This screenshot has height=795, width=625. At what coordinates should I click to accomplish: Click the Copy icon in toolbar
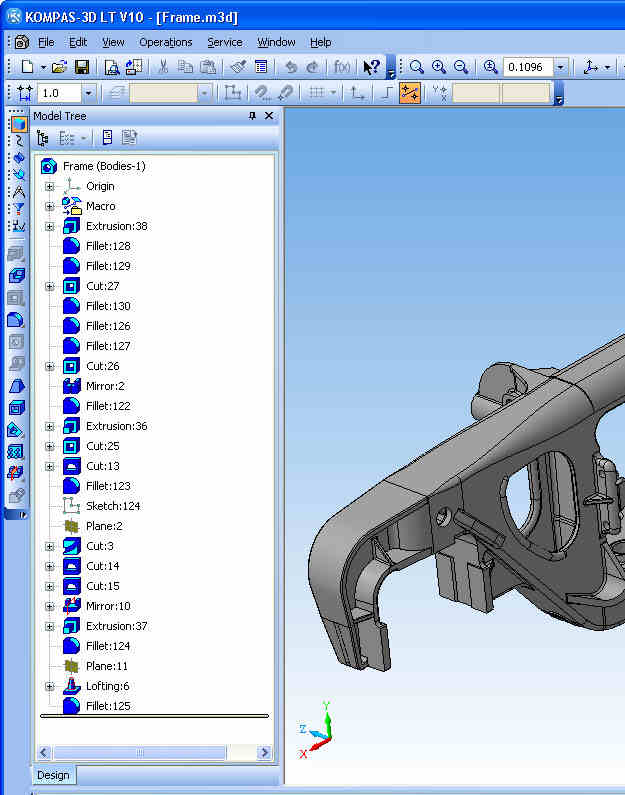[186, 66]
